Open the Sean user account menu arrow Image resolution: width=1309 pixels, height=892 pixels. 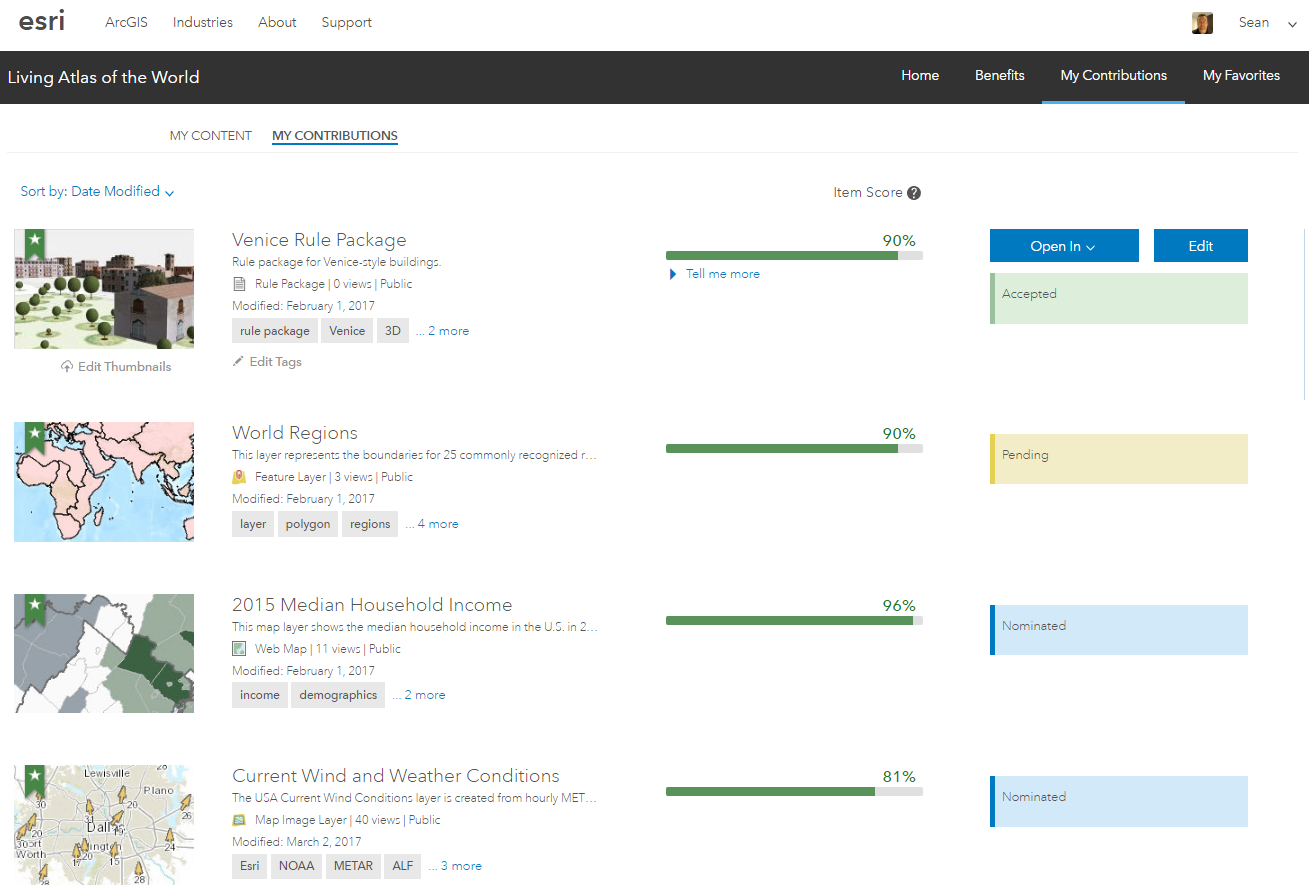tap(1292, 24)
